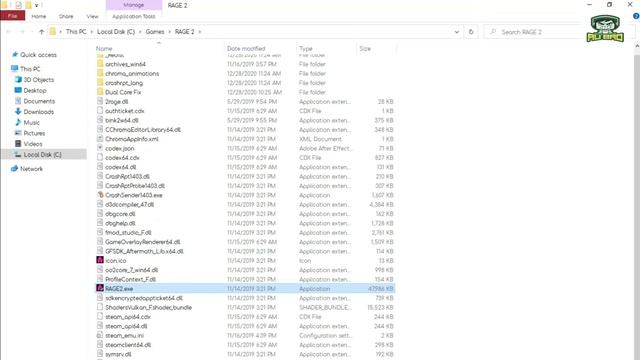Viewport: 640px width, 360px height.
Task: Open Music in navigation pane
Action: coord(31,122)
